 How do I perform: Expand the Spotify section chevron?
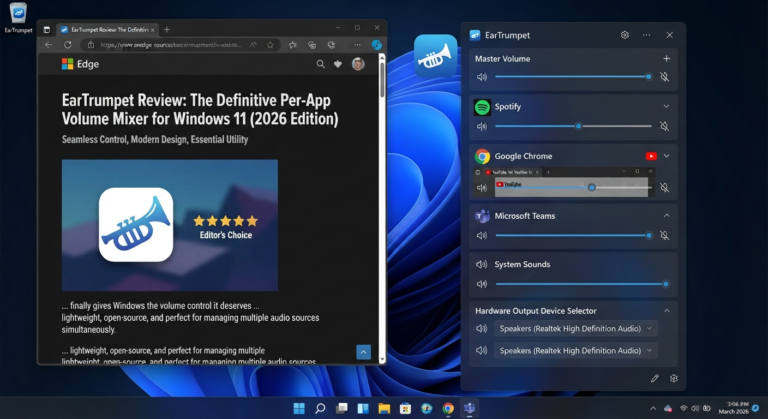point(667,106)
